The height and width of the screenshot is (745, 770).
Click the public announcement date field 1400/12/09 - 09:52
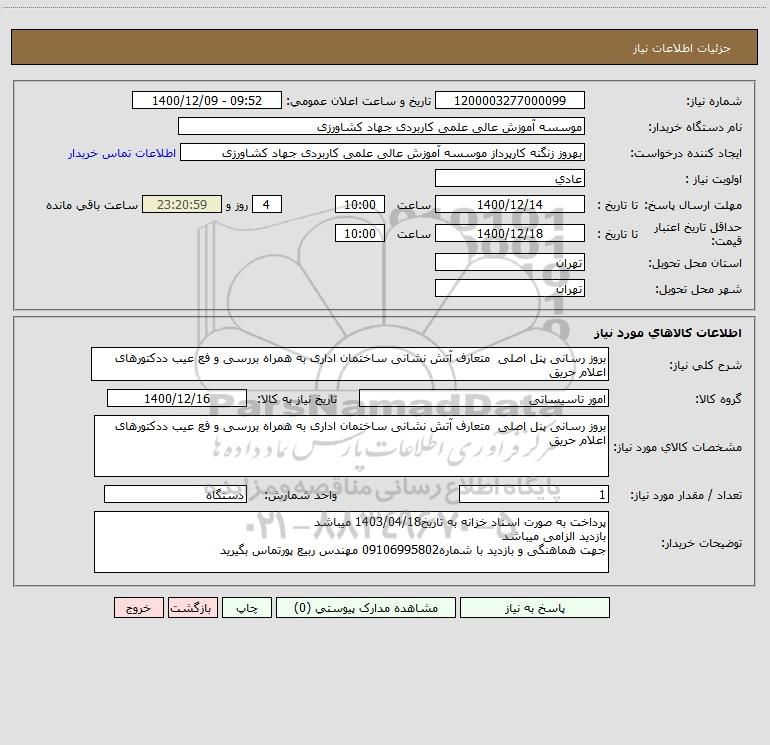(x=207, y=100)
